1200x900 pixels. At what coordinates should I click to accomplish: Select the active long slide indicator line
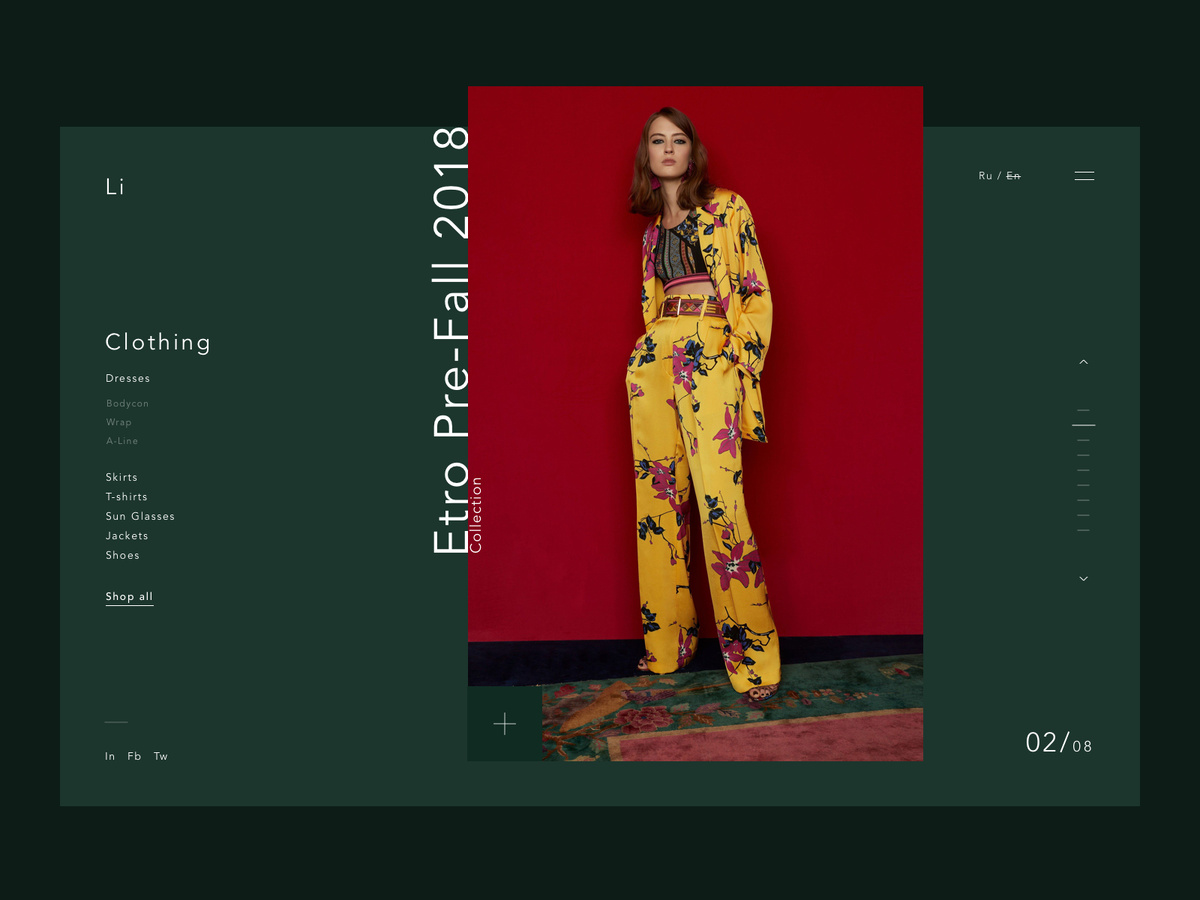coord(1084,425)
